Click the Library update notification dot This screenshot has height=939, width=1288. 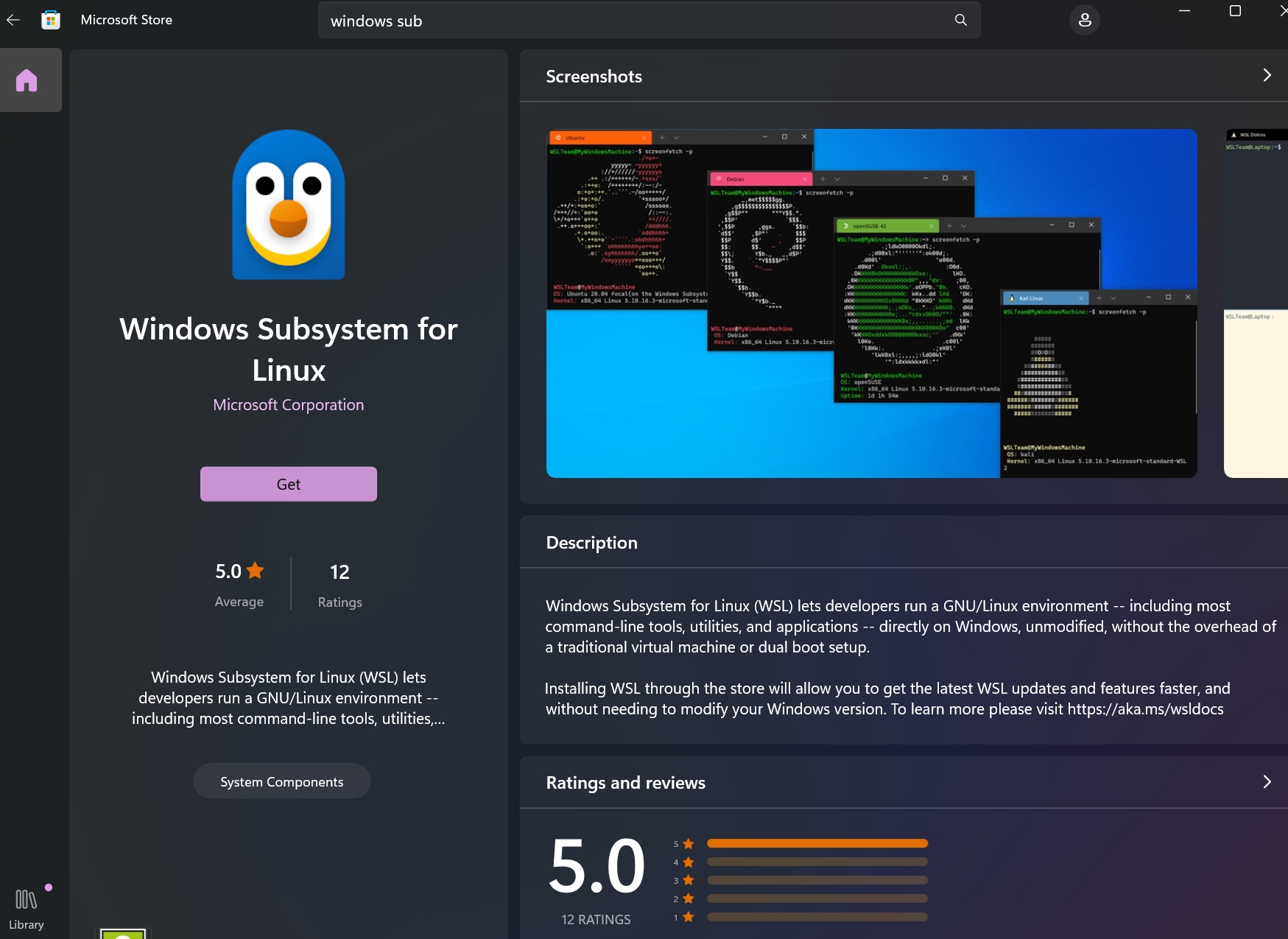click(x=49, y=886)
